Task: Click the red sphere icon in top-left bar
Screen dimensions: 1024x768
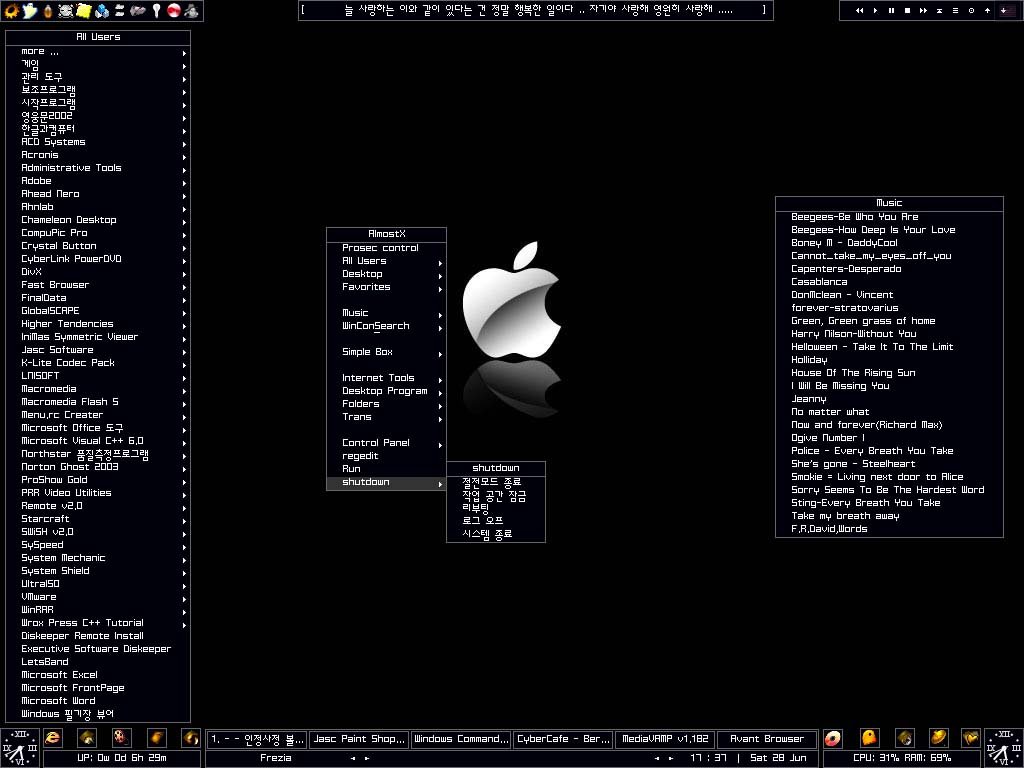Action: coord(174,10)
